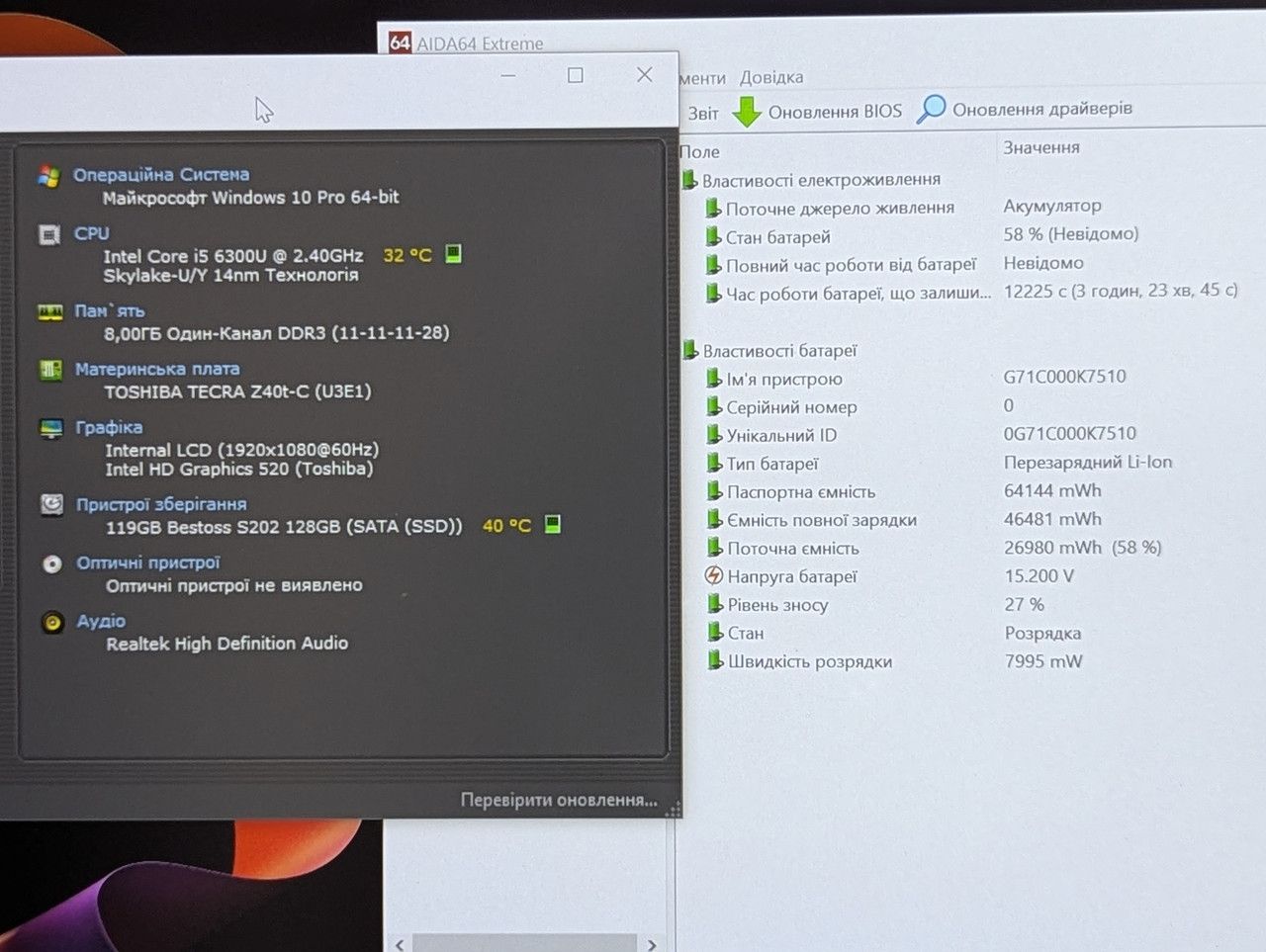Click the green BIOS update arrow icon
The image size is (1266, 952).
point(747,111)
